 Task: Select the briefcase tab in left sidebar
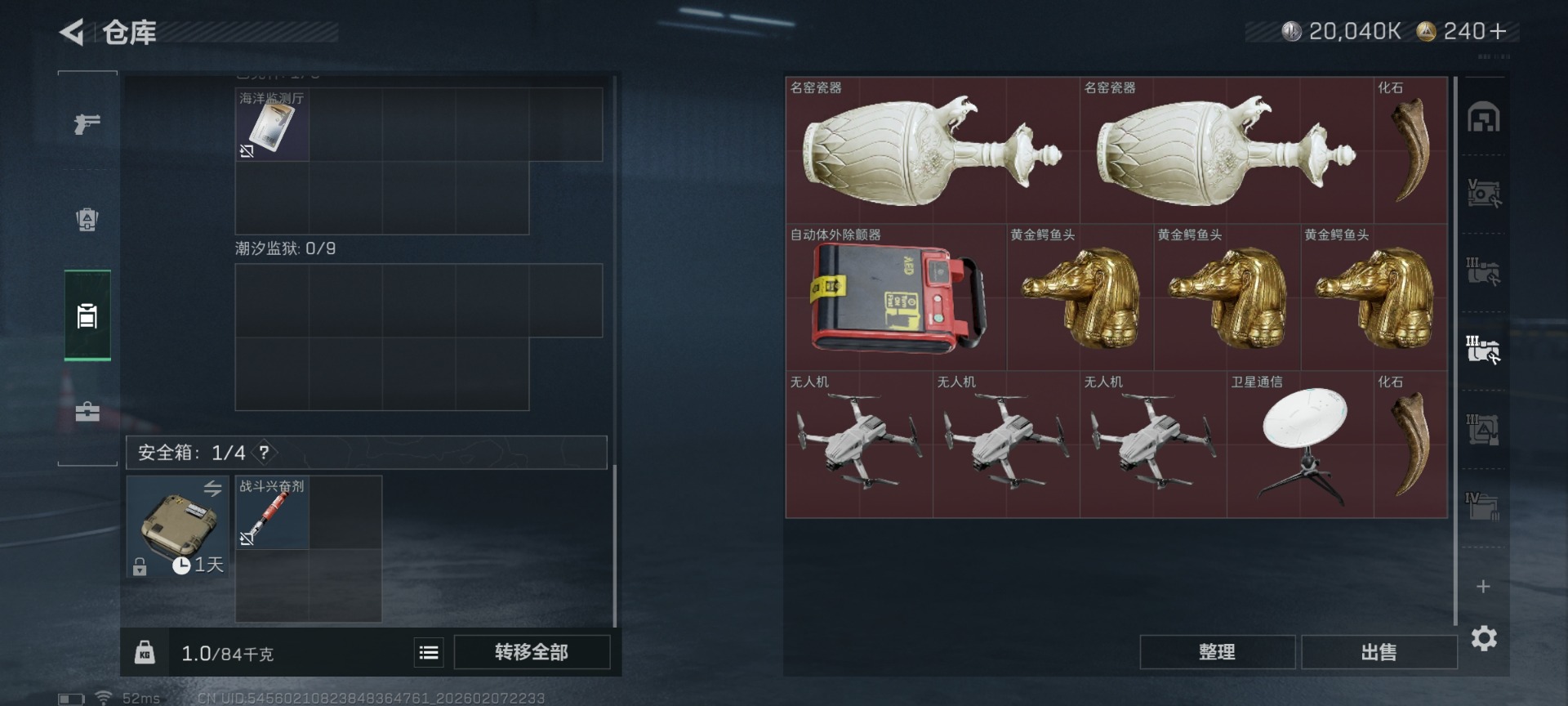point(87,411)
